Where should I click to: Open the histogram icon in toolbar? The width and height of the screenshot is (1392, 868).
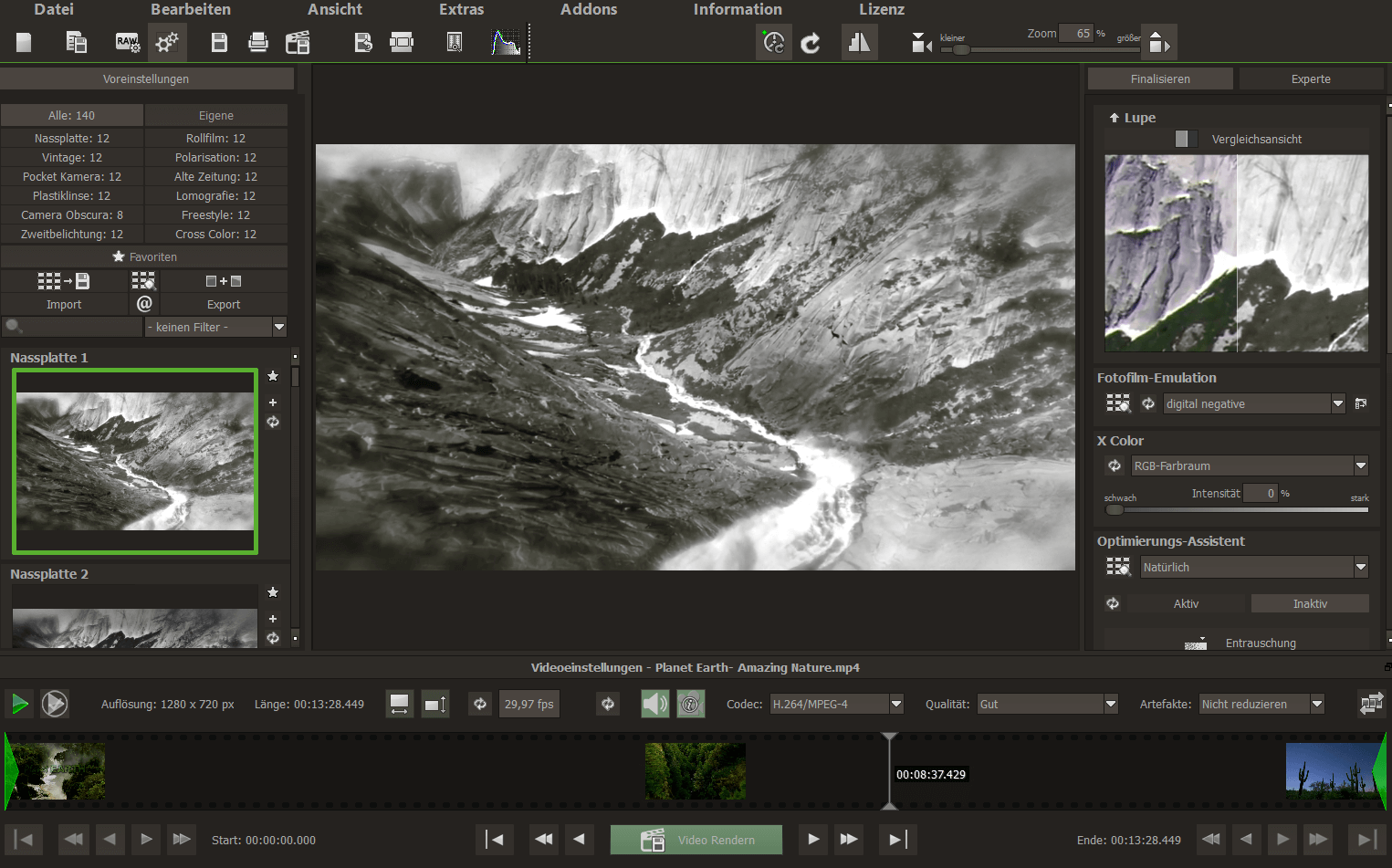point(506,42)
